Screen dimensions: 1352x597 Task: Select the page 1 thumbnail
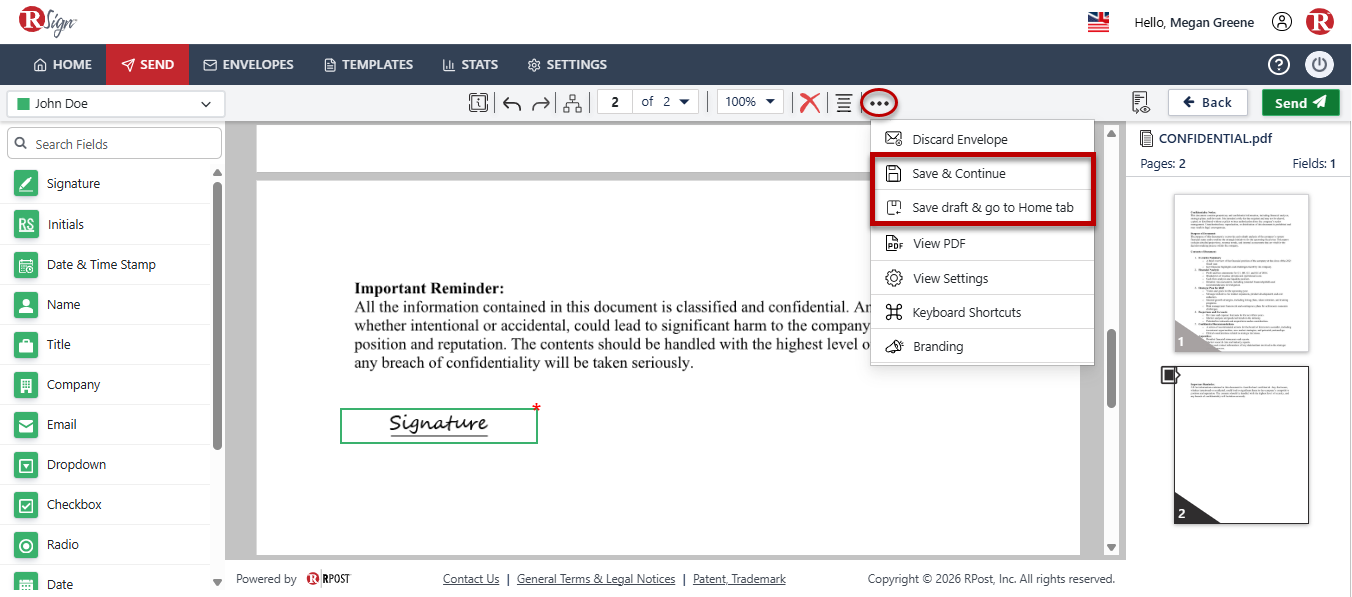click(x=1241, y=273)
